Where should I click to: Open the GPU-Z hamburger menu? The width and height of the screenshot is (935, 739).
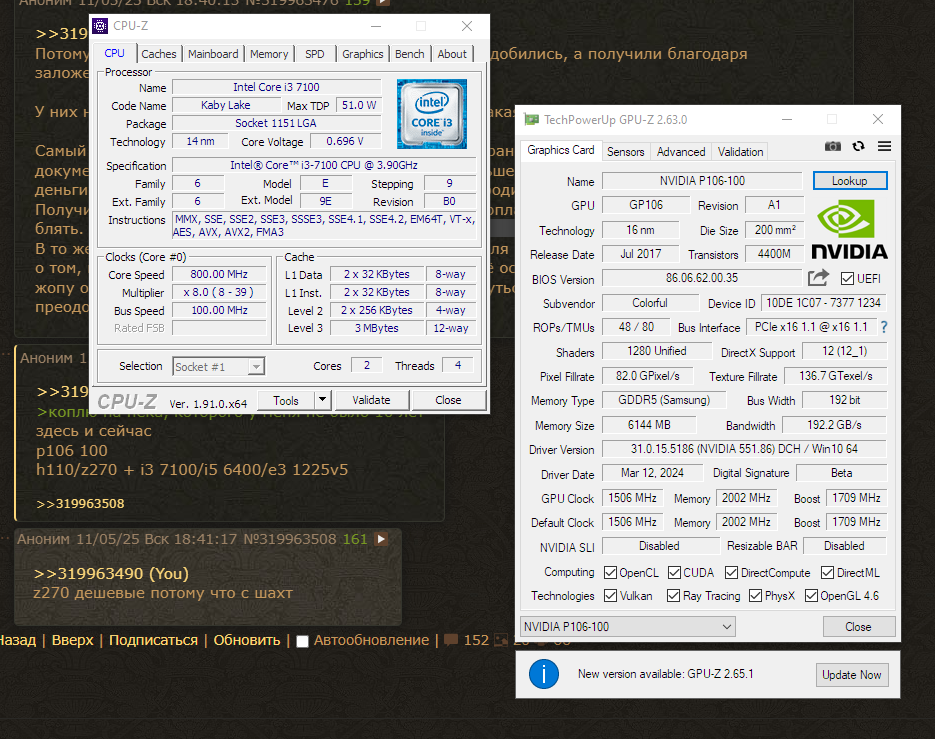coord(884,146)
